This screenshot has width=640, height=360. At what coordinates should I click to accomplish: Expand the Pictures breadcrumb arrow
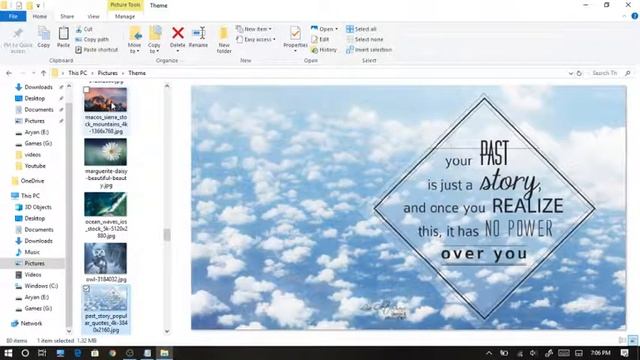[x=123, y=73]
